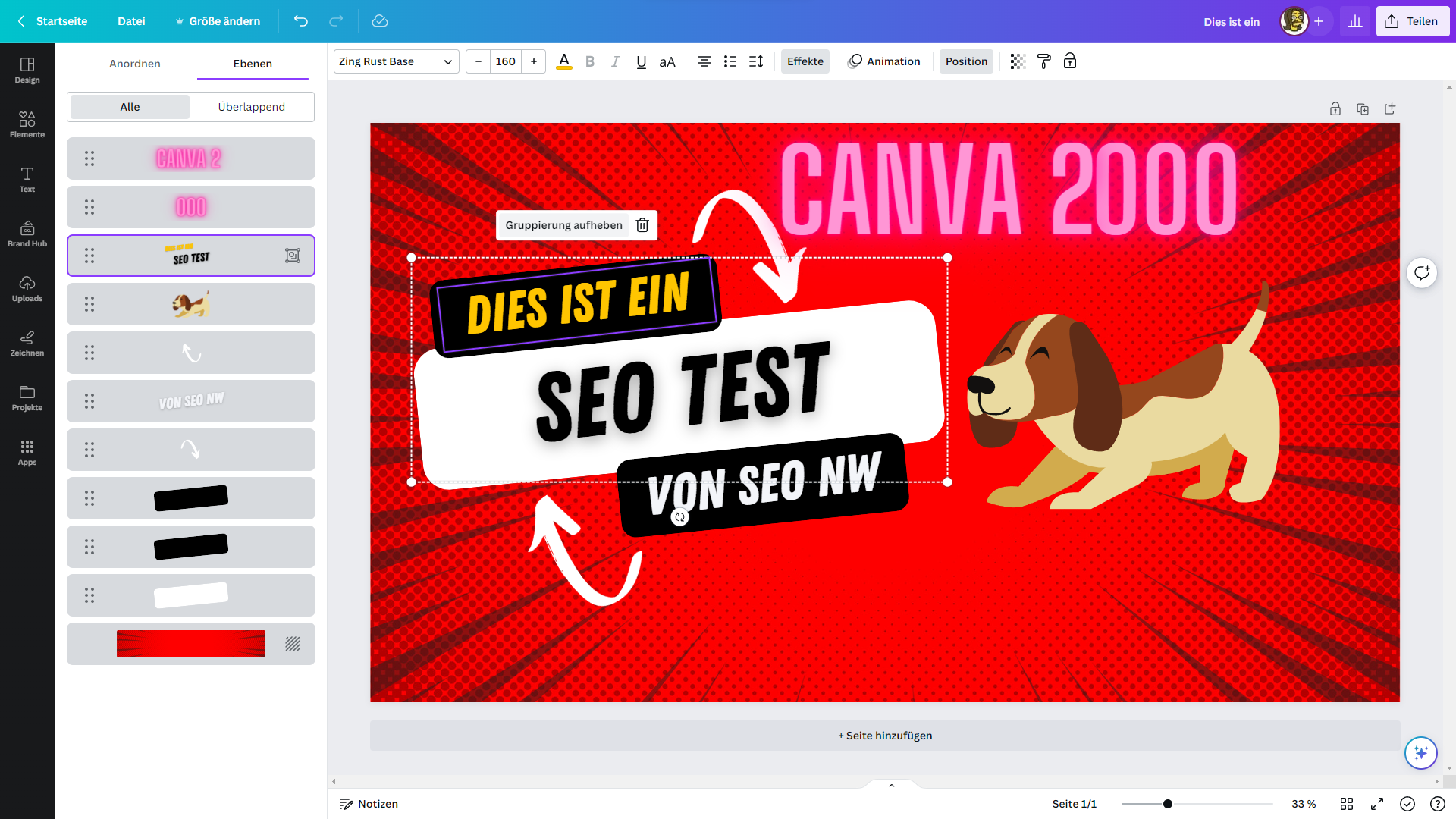Open the Zing Rust Base font dropdown
Viewport: 1456px width, 819px height.
(x=395, y=61)
